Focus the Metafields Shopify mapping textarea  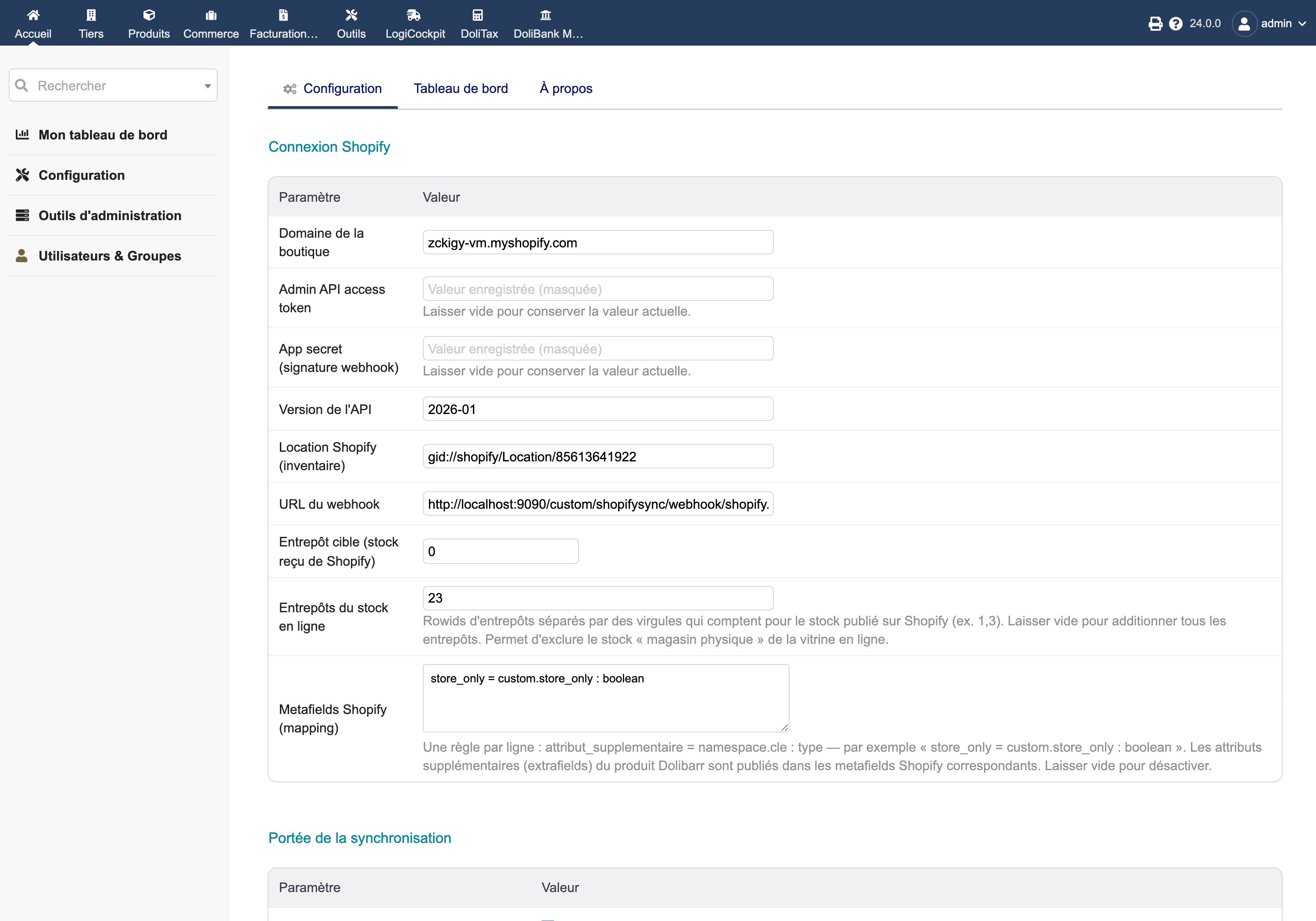pyautogui.click(x=606, y=698)
